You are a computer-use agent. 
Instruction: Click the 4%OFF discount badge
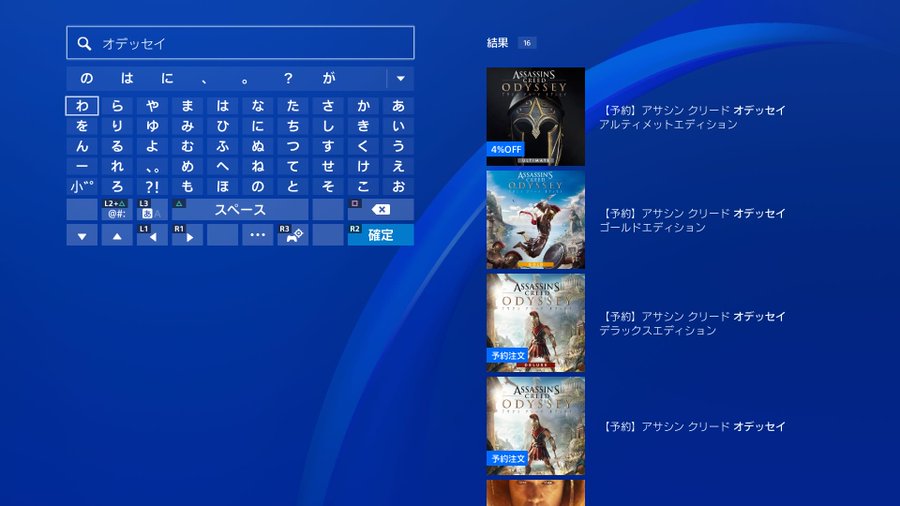(506, 150)
